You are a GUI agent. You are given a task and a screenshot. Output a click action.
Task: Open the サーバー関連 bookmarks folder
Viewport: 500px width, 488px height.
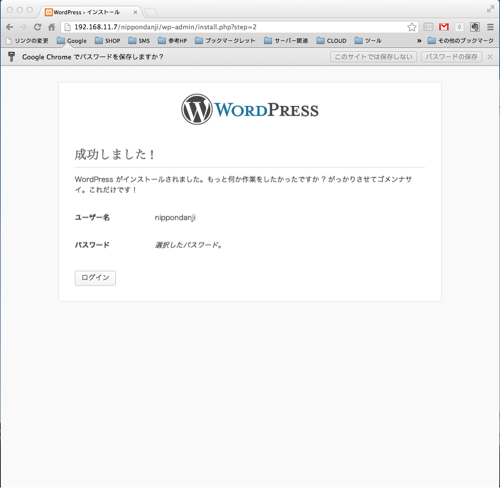[286, 41]
